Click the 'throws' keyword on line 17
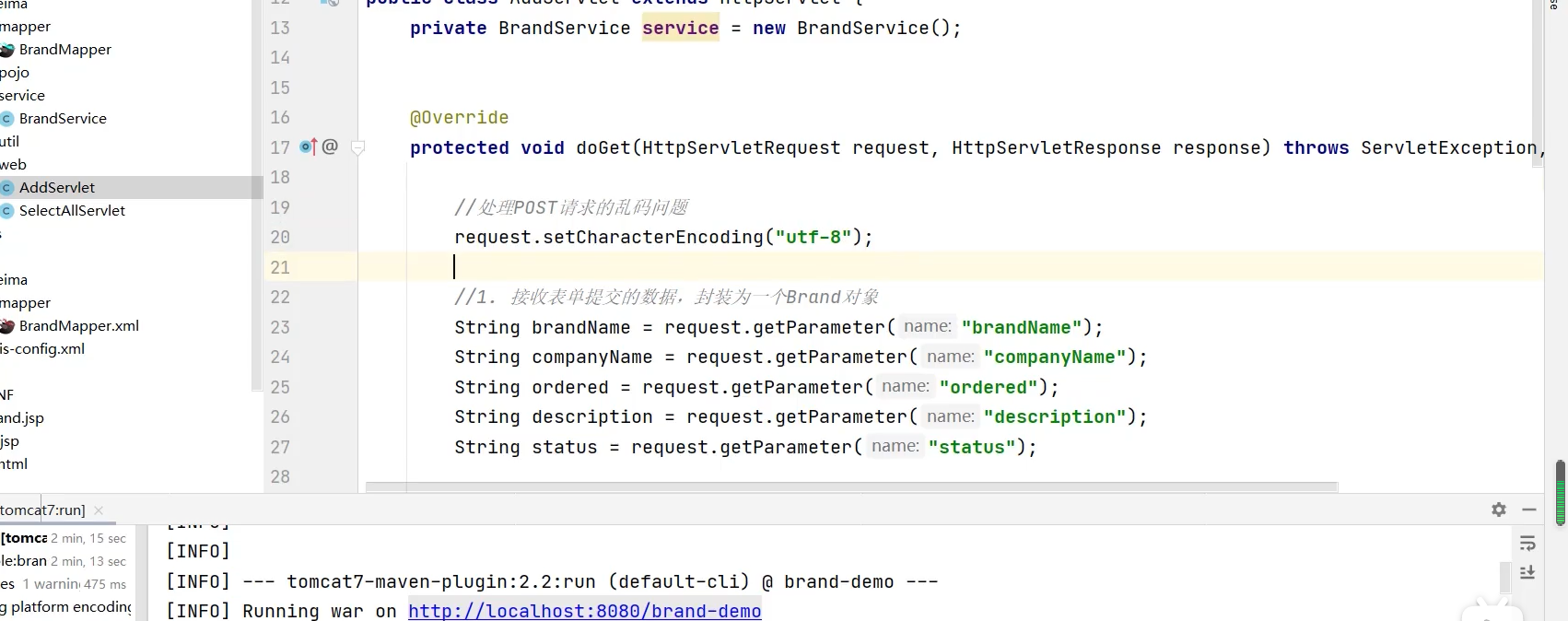This screenshot has height=621, width=1568. pos(1316,147)
